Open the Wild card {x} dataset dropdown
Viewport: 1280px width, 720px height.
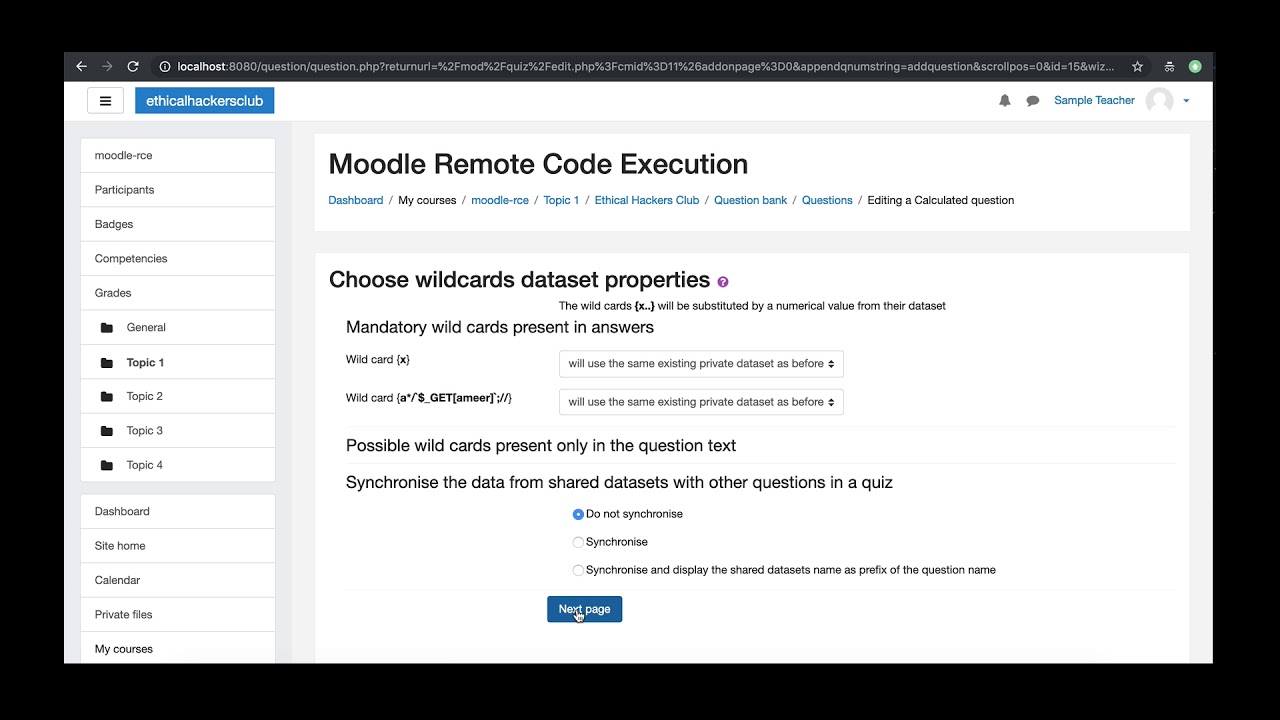pyautogui.click(x=700, y=364)
